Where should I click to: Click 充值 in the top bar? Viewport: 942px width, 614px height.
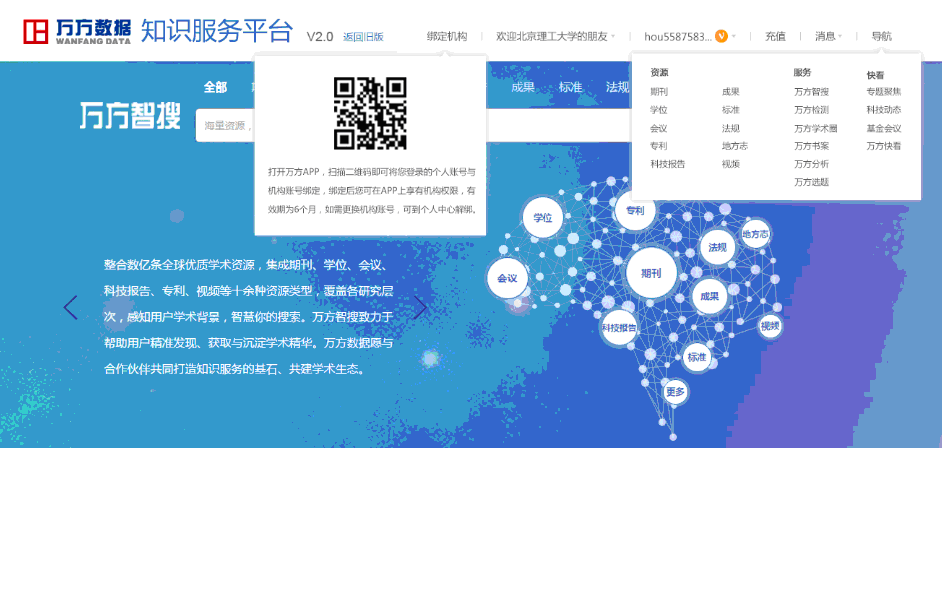tap(775, 36)
